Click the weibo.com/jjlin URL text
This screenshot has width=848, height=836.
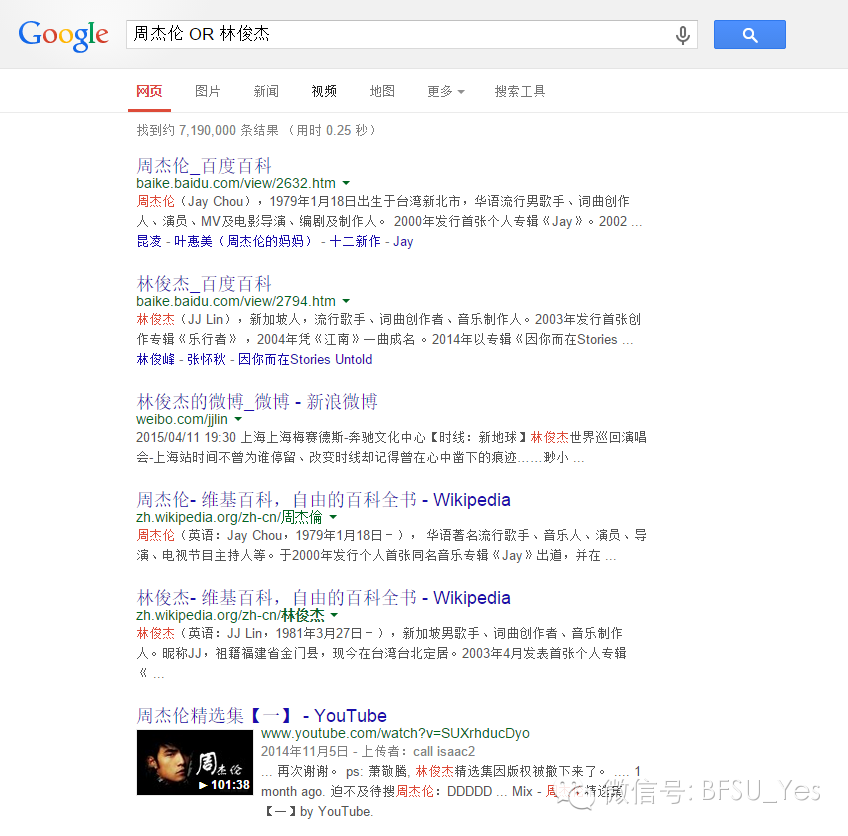click(x=182, y=419)
